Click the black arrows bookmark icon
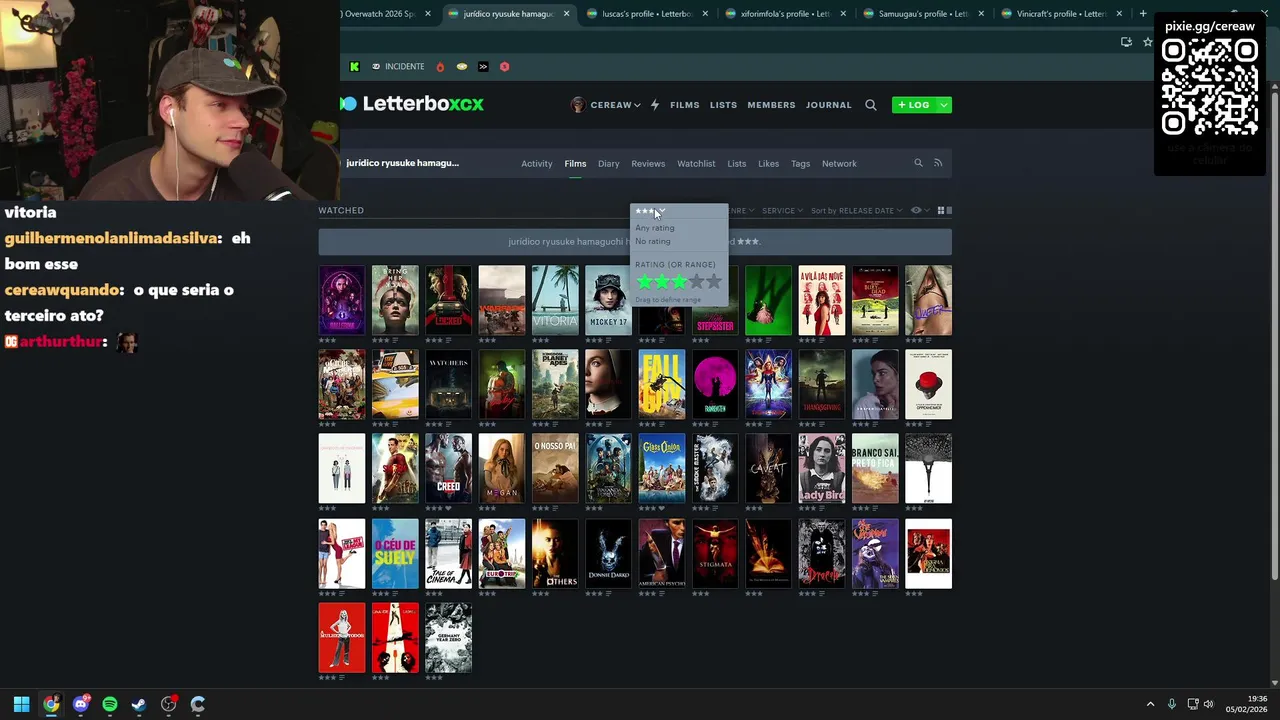This screenshot has height=720, width=1280. (x=483, y=67)
